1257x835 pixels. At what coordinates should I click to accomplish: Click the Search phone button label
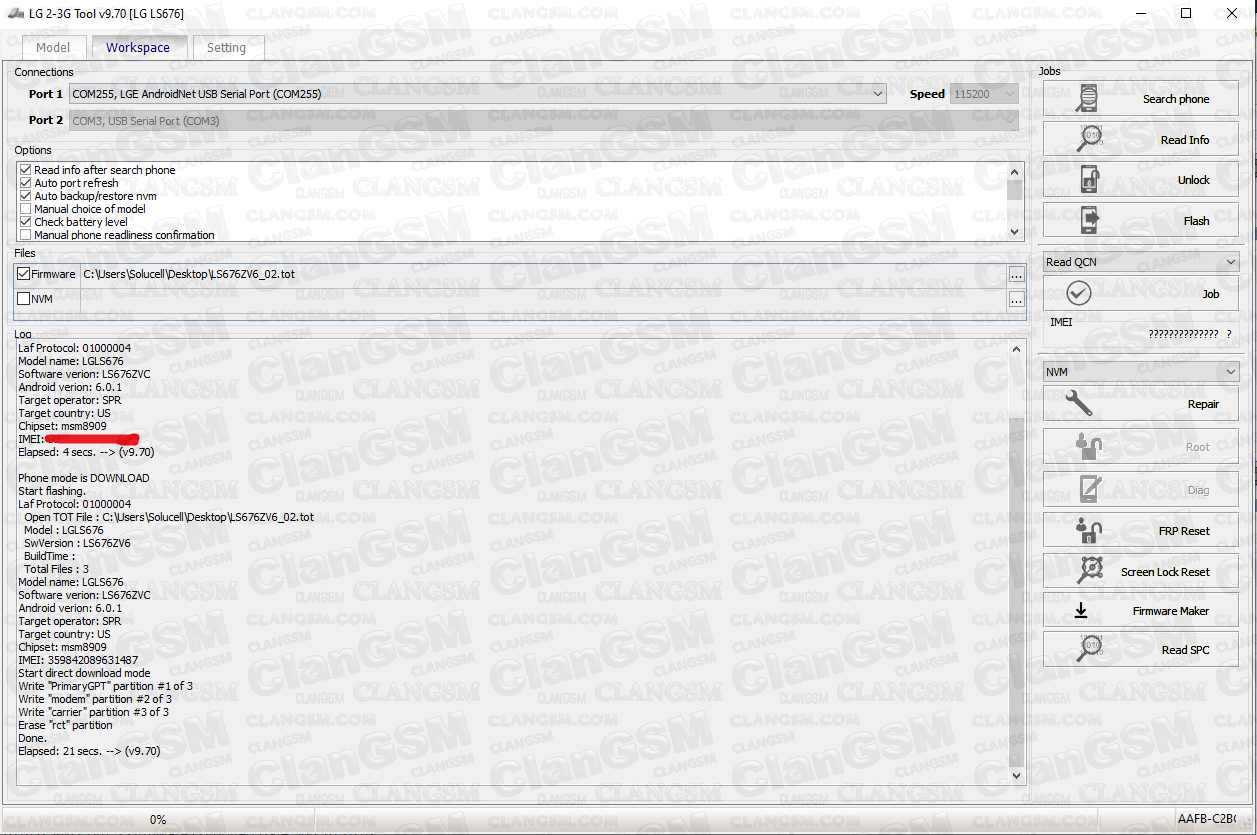click(1176, 99)
